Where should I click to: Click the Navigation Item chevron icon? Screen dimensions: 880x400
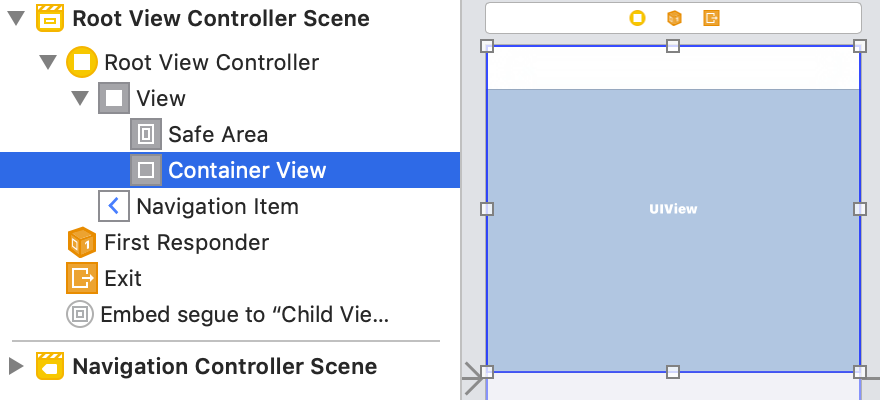[x=114, y=207]
